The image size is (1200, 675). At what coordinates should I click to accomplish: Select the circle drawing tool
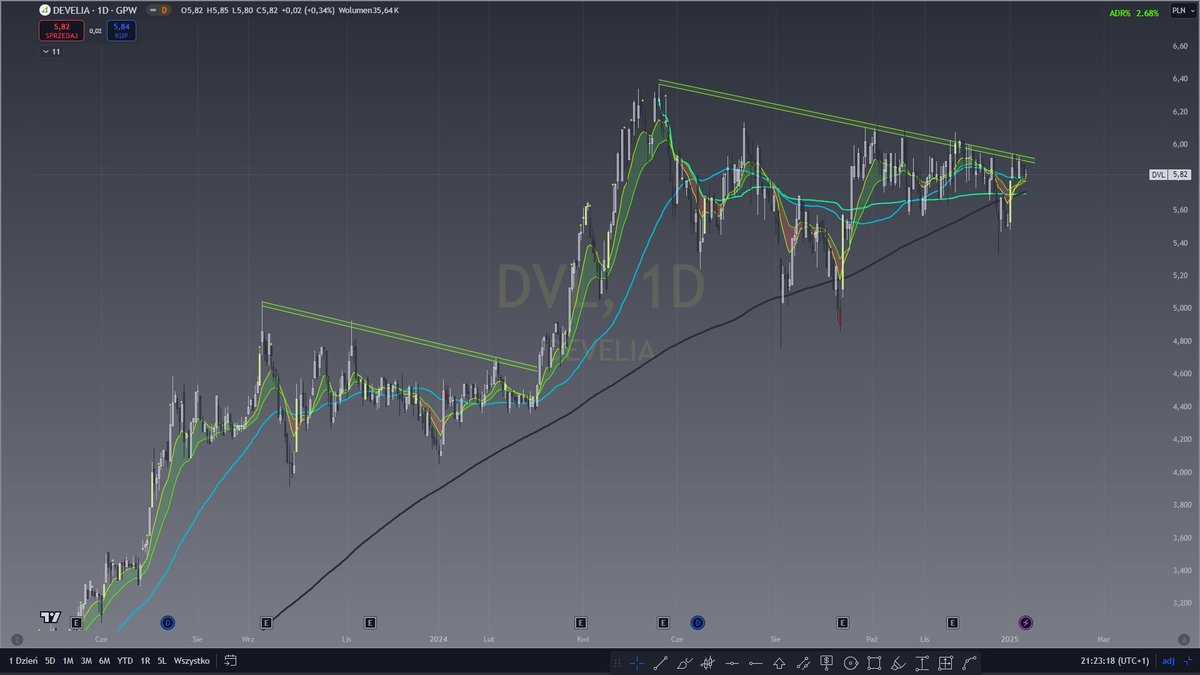coord(851,663)
